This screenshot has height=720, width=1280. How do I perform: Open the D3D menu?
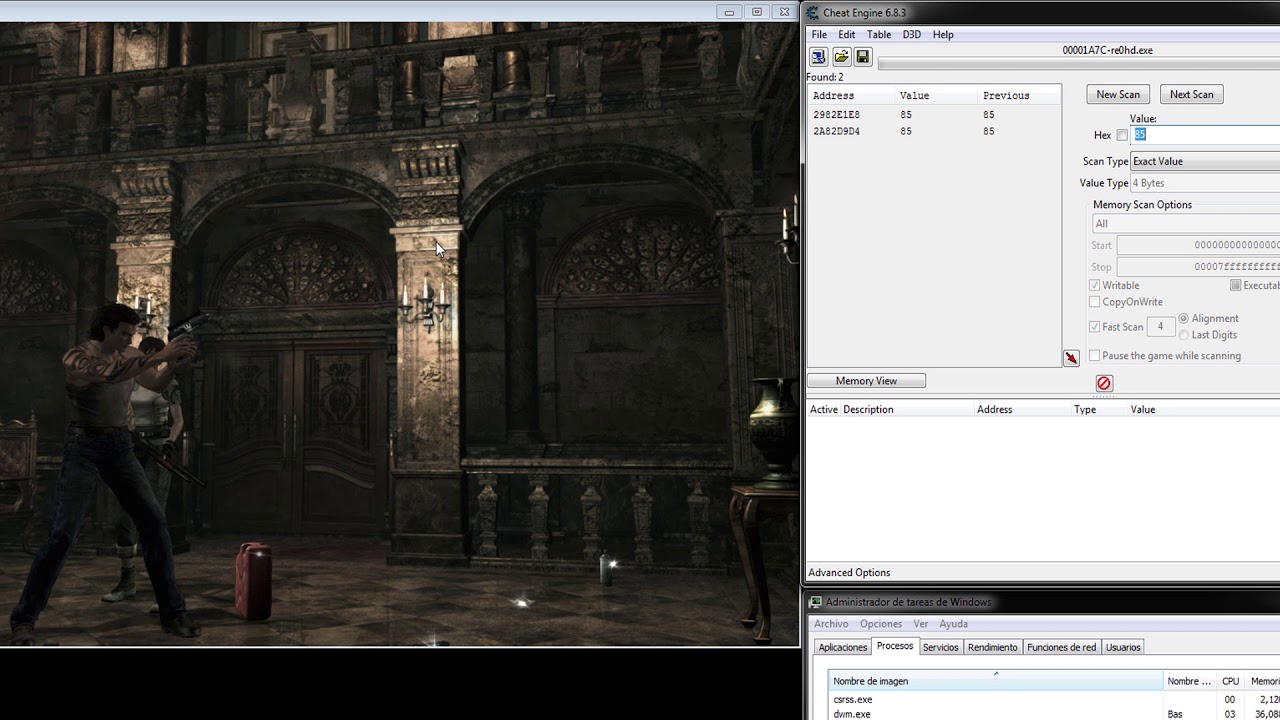[911, 34]
